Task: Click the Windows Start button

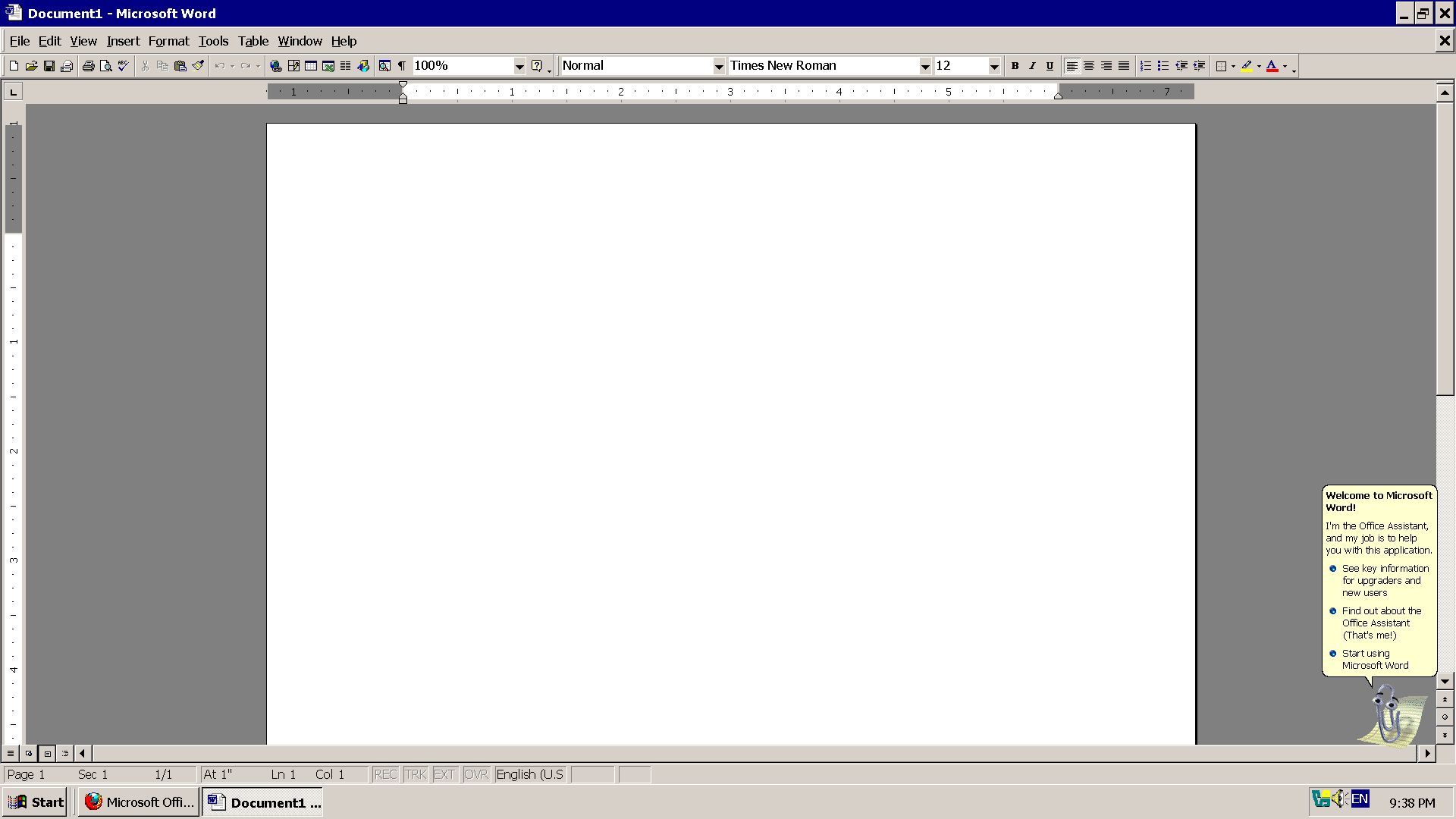Action: click(36, 802)
